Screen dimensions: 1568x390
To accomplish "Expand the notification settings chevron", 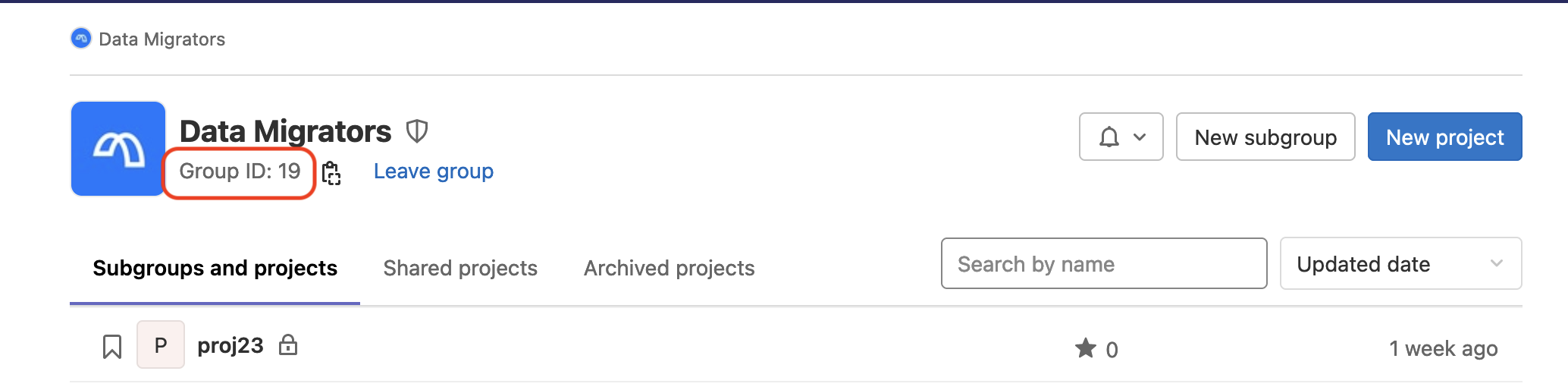I will 1140,137.
